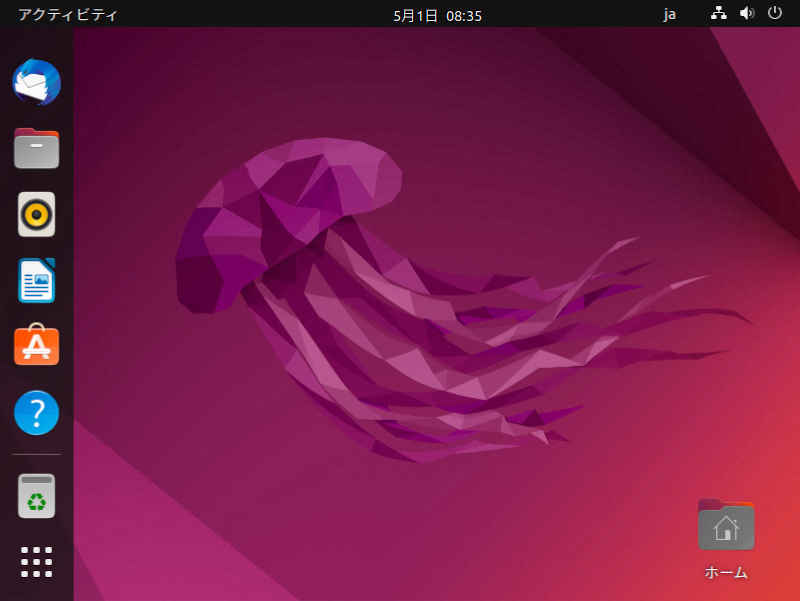Start the Rhythmbox music player

pos(36,214)
